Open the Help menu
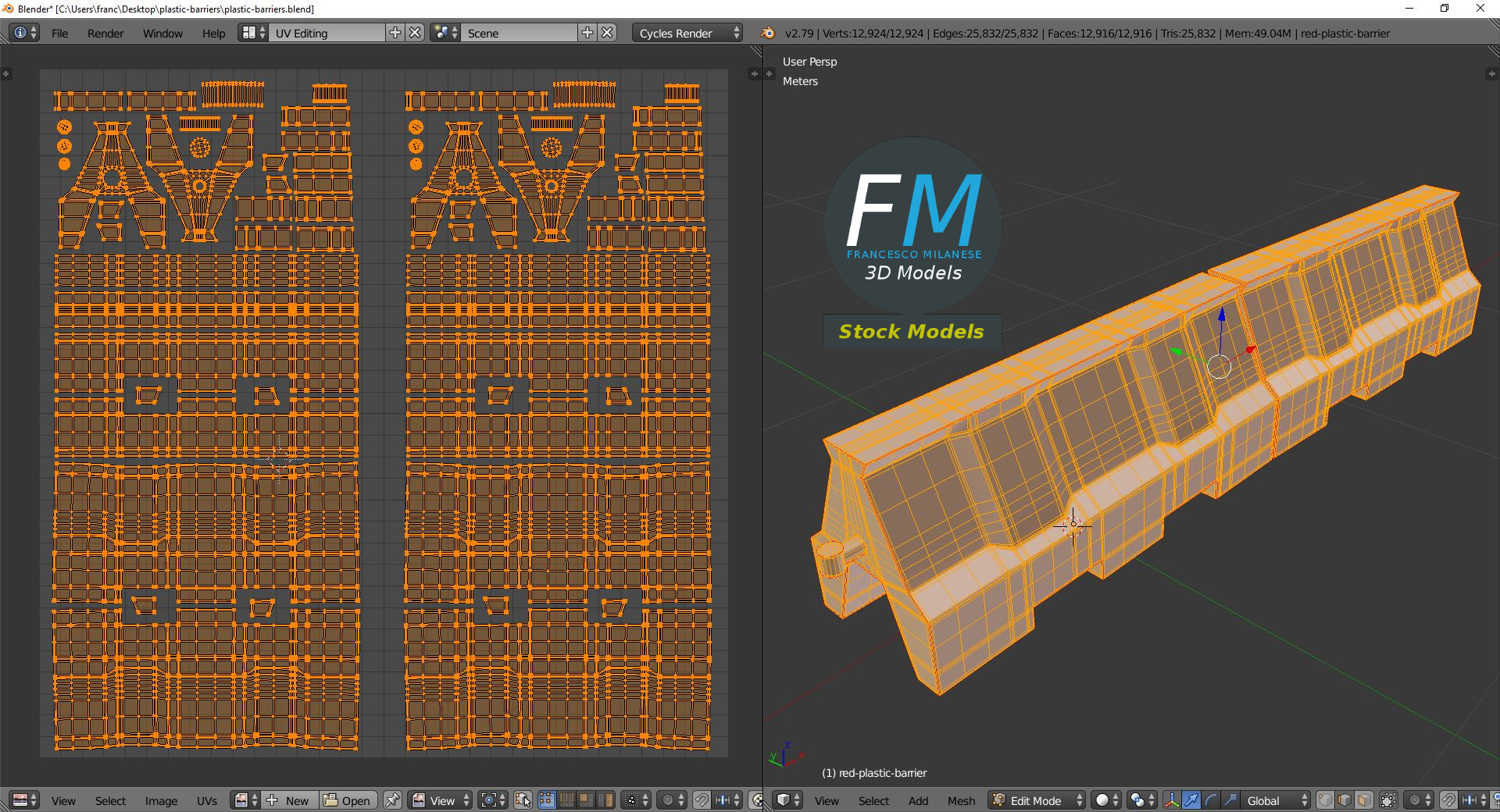Viewport: 1500px width, 812px height. click(213, 34)
